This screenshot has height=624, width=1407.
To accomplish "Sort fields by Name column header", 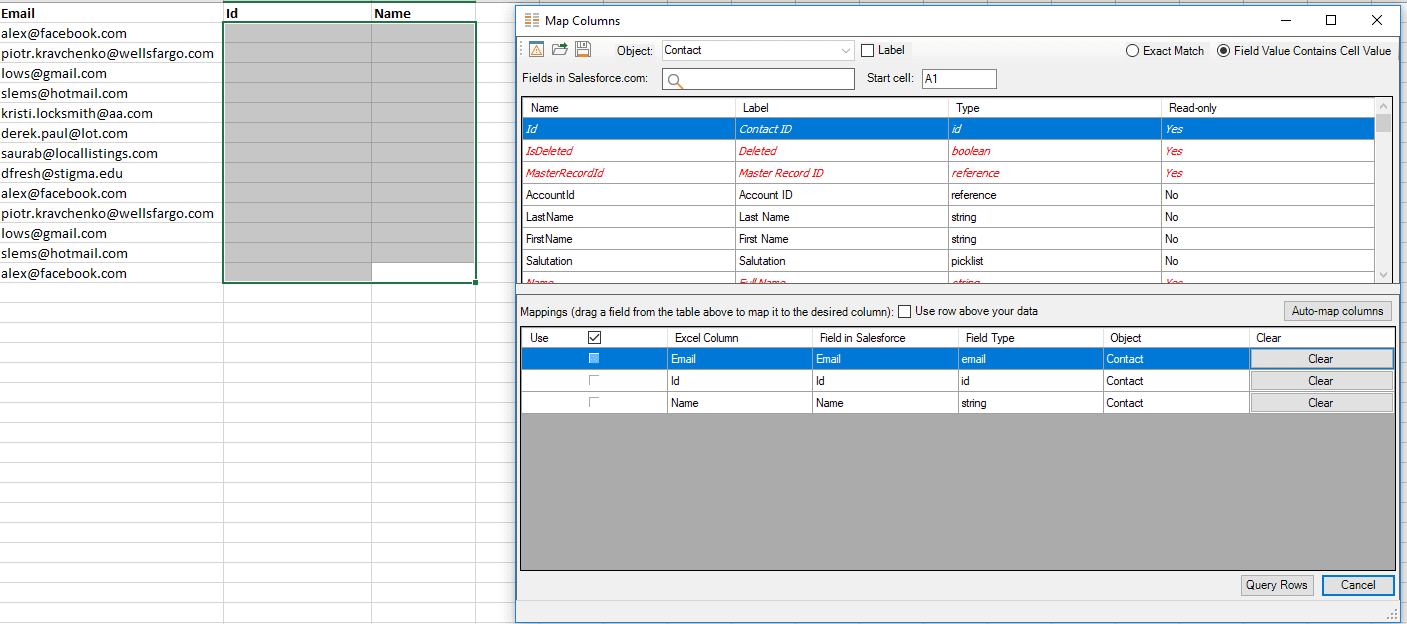I will [629, 108].
